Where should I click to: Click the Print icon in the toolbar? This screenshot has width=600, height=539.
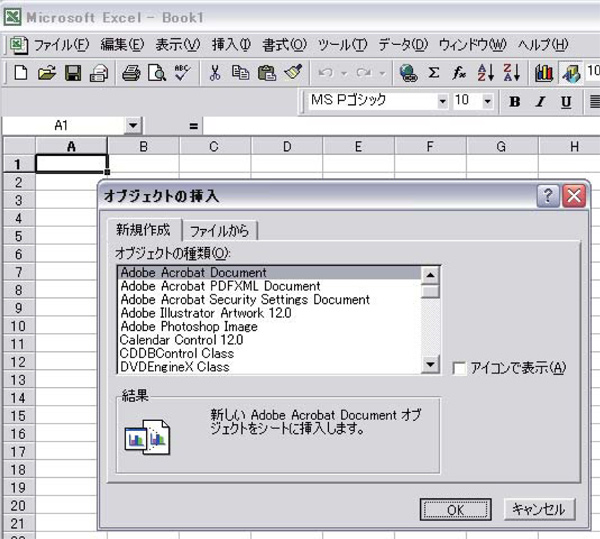pos(131,72)
